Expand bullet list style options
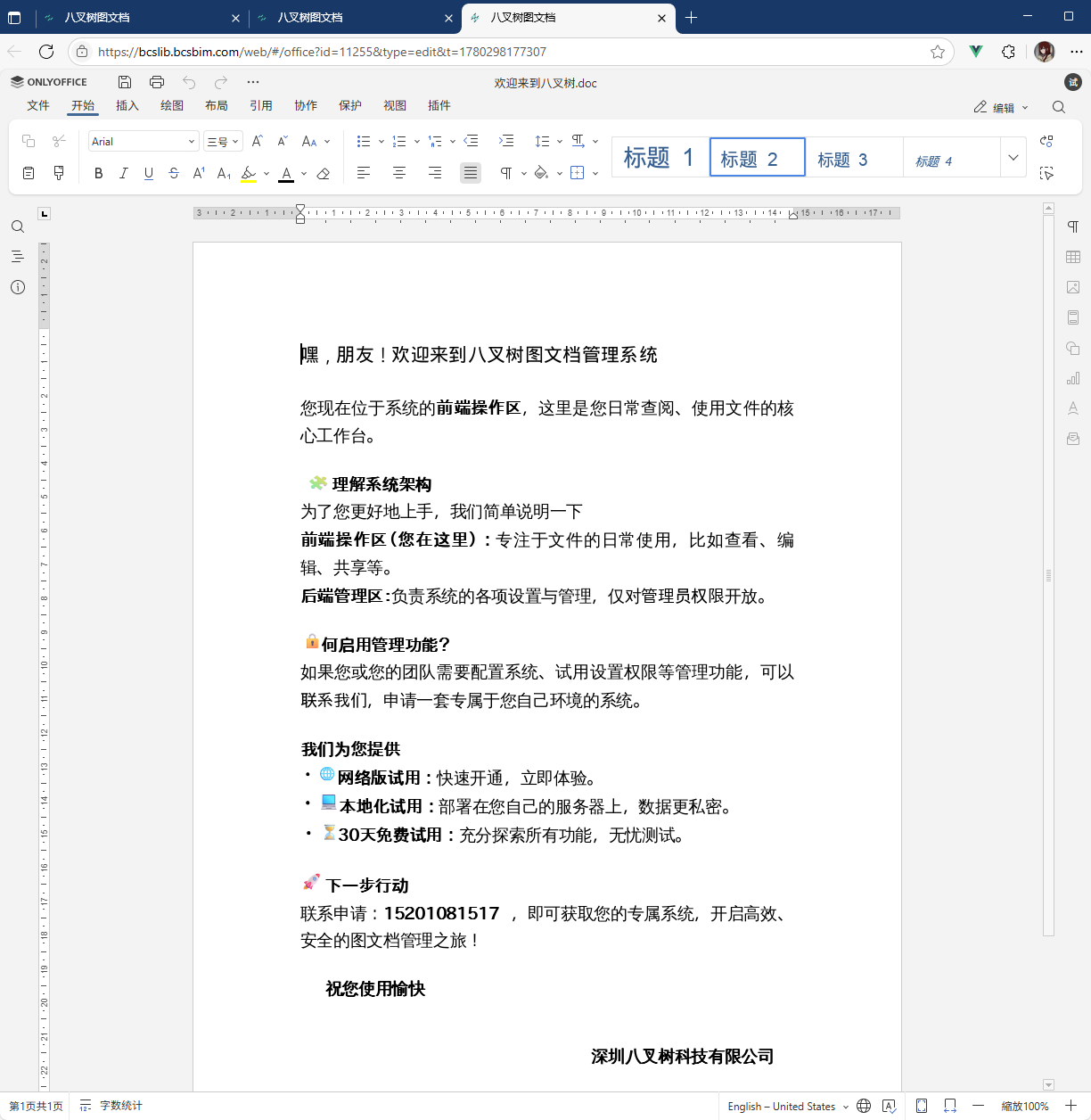The height and width of the screenshot is (1120, 1091). (x=381, y=141)
